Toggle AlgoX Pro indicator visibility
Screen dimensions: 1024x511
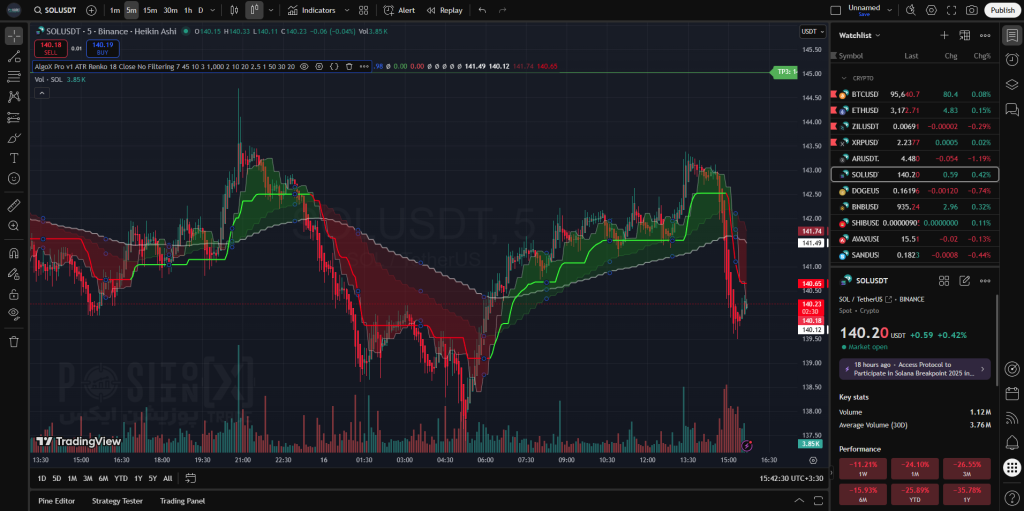(304, 67)
